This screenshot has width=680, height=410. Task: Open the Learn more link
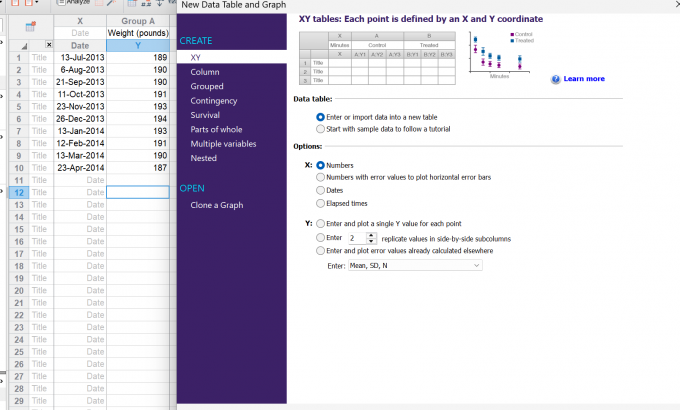point(584,79)
